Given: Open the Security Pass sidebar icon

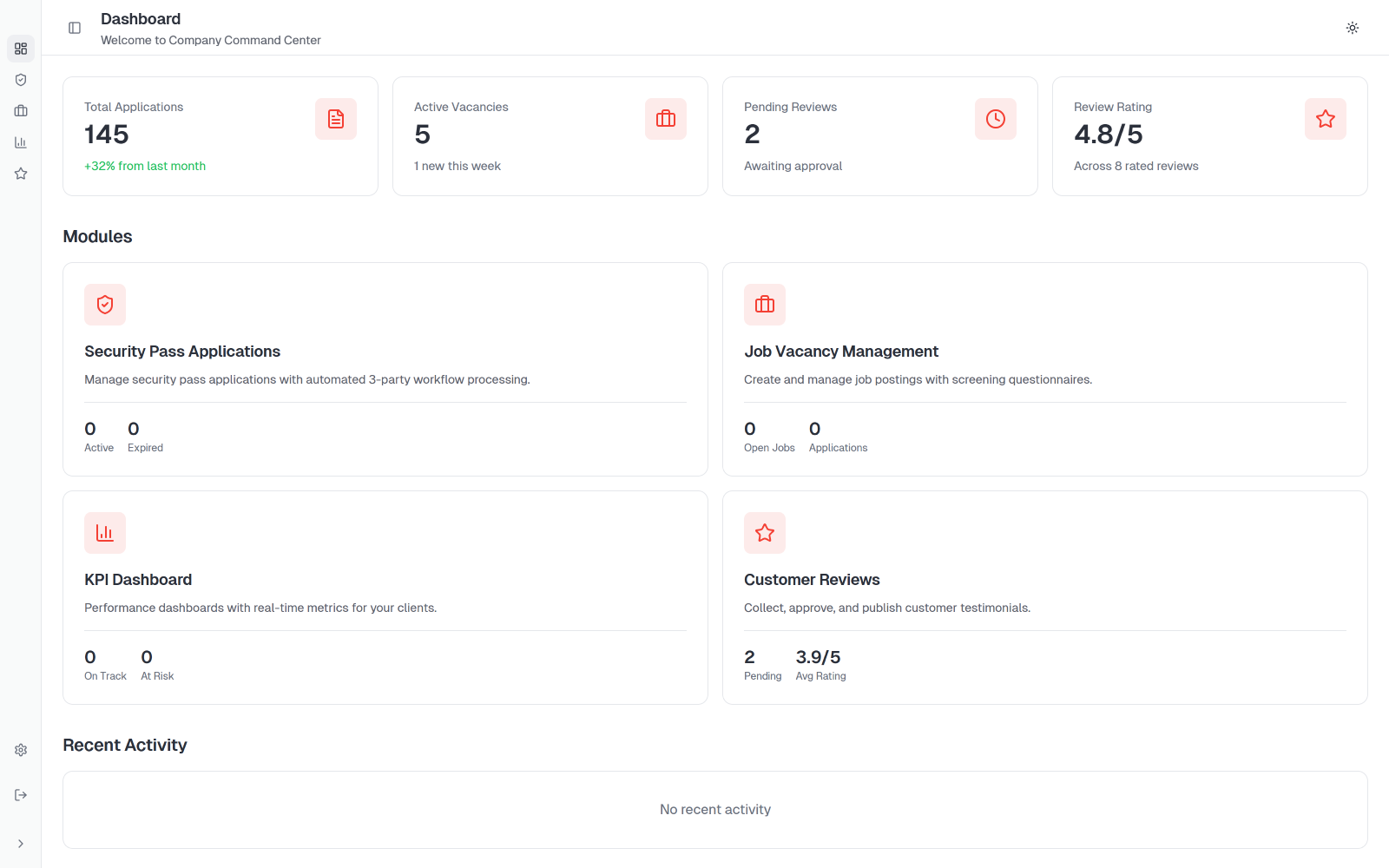Looking at the screenshot, I should [x=20, y=79].
